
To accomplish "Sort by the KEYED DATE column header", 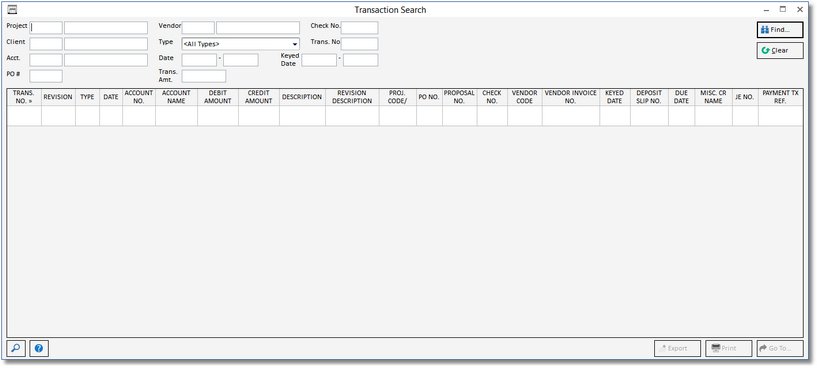I will click(x=615, y=97).
